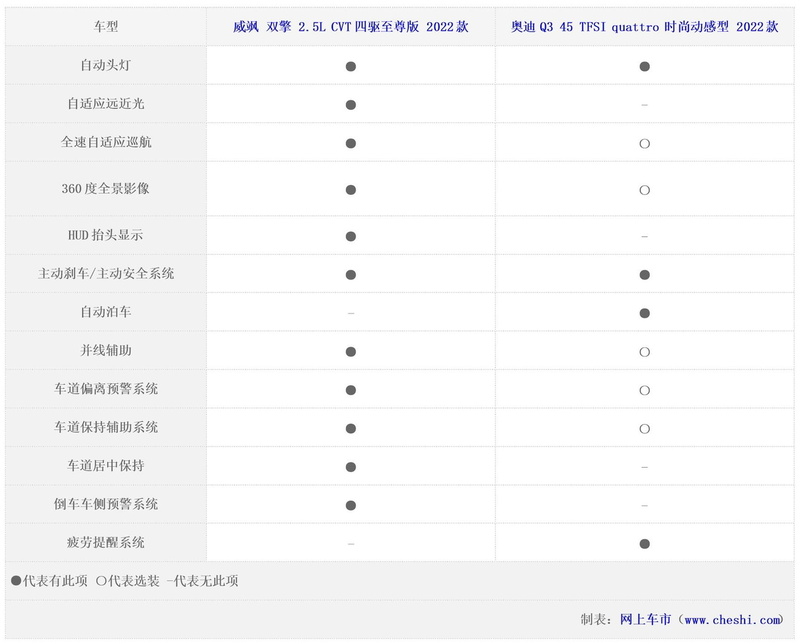Select the 自动泊车 row label

(106, 312)
